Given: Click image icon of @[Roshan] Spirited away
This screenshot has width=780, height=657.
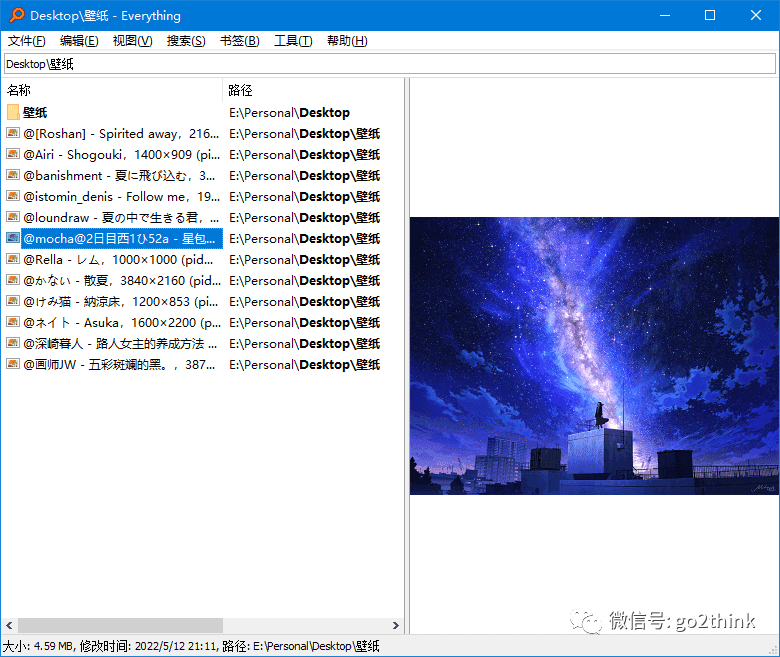Looking at the screenshot, I should (x=13, y=133).
